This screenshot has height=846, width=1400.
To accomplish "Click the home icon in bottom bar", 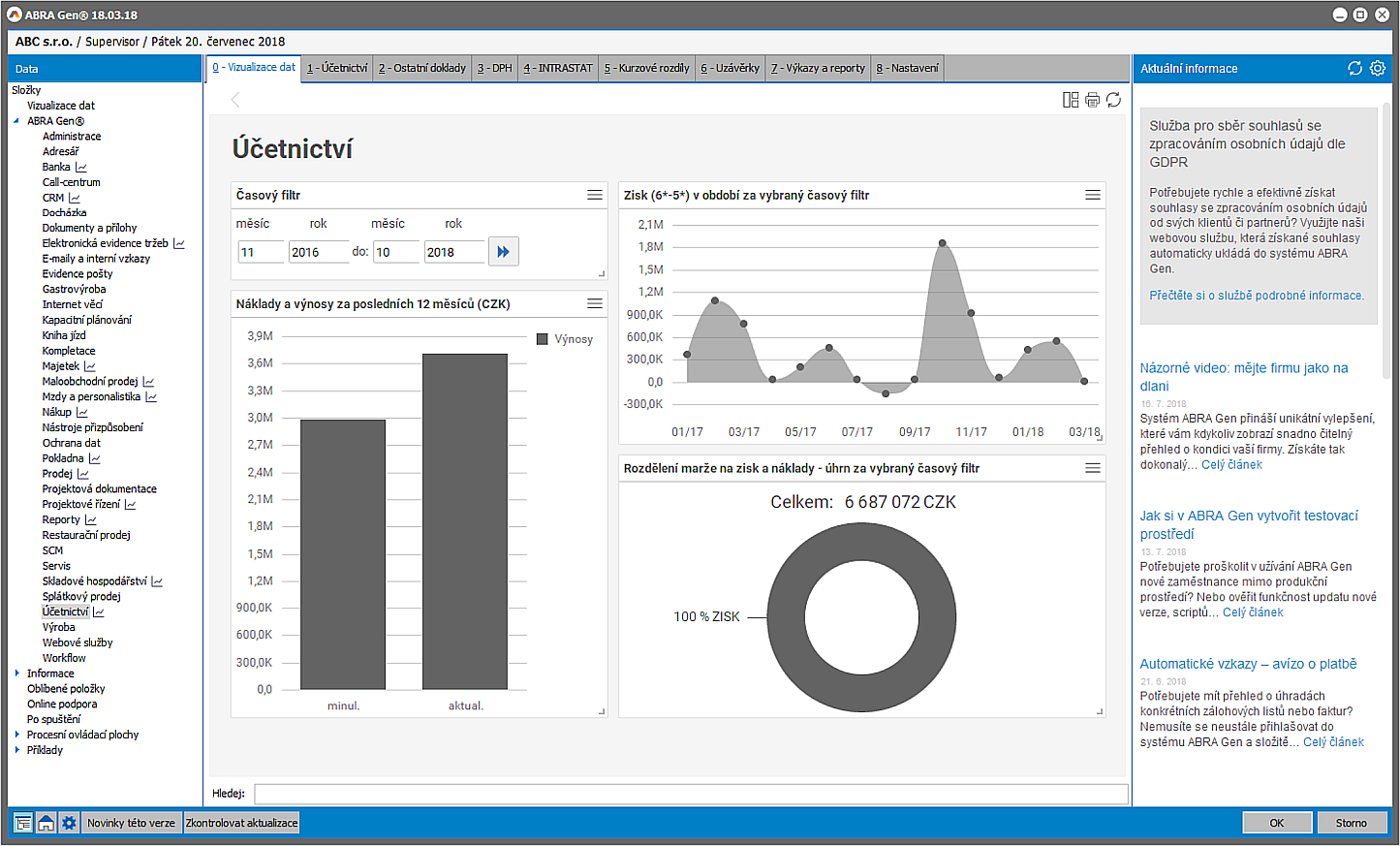I will coord(46,823).
